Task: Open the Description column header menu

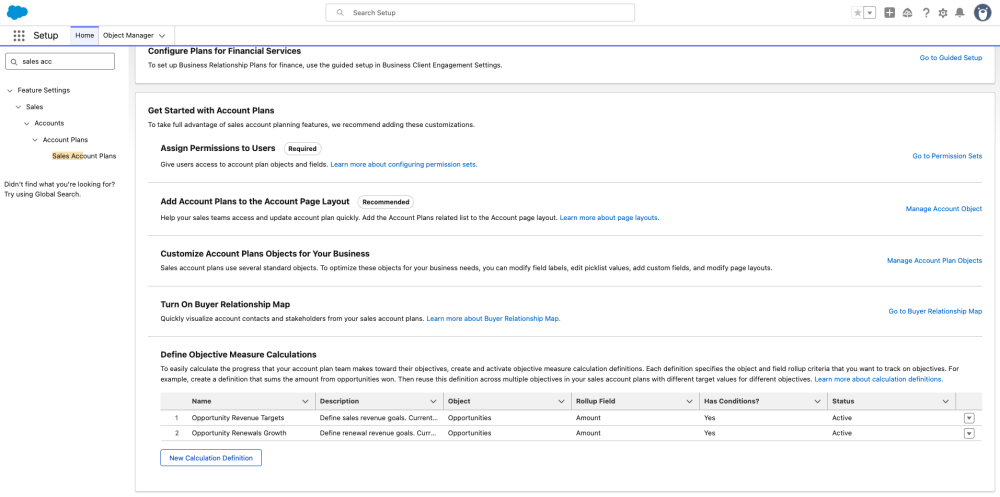Action: 432,401
